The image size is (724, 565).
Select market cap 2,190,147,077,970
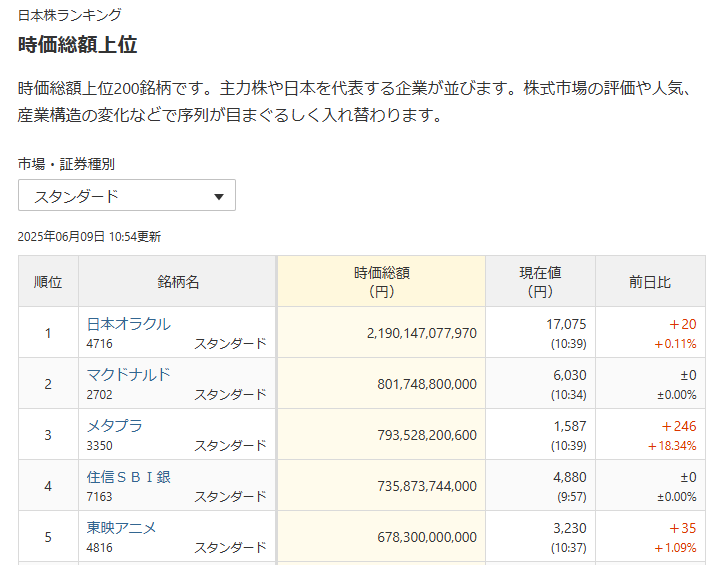click(422, 333)
